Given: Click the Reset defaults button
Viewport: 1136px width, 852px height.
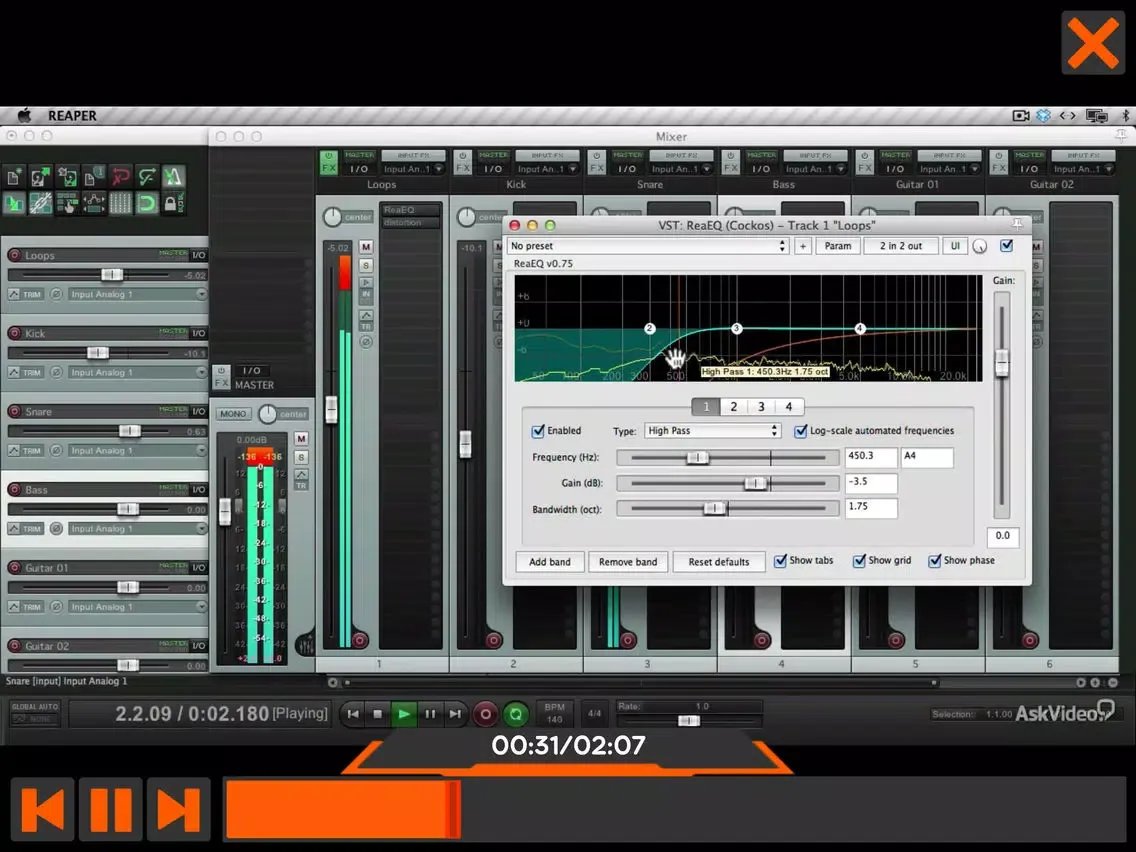Looking at the screenshot, I should 719,561.
